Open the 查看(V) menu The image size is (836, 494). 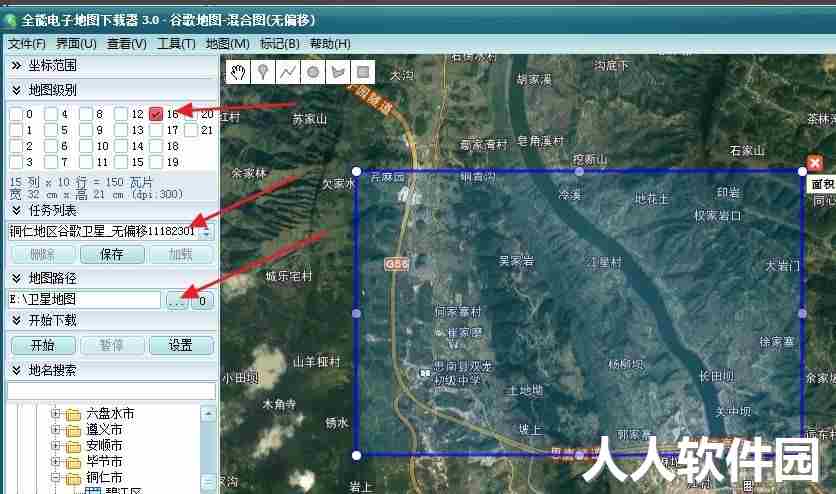(x=127, y=44)
